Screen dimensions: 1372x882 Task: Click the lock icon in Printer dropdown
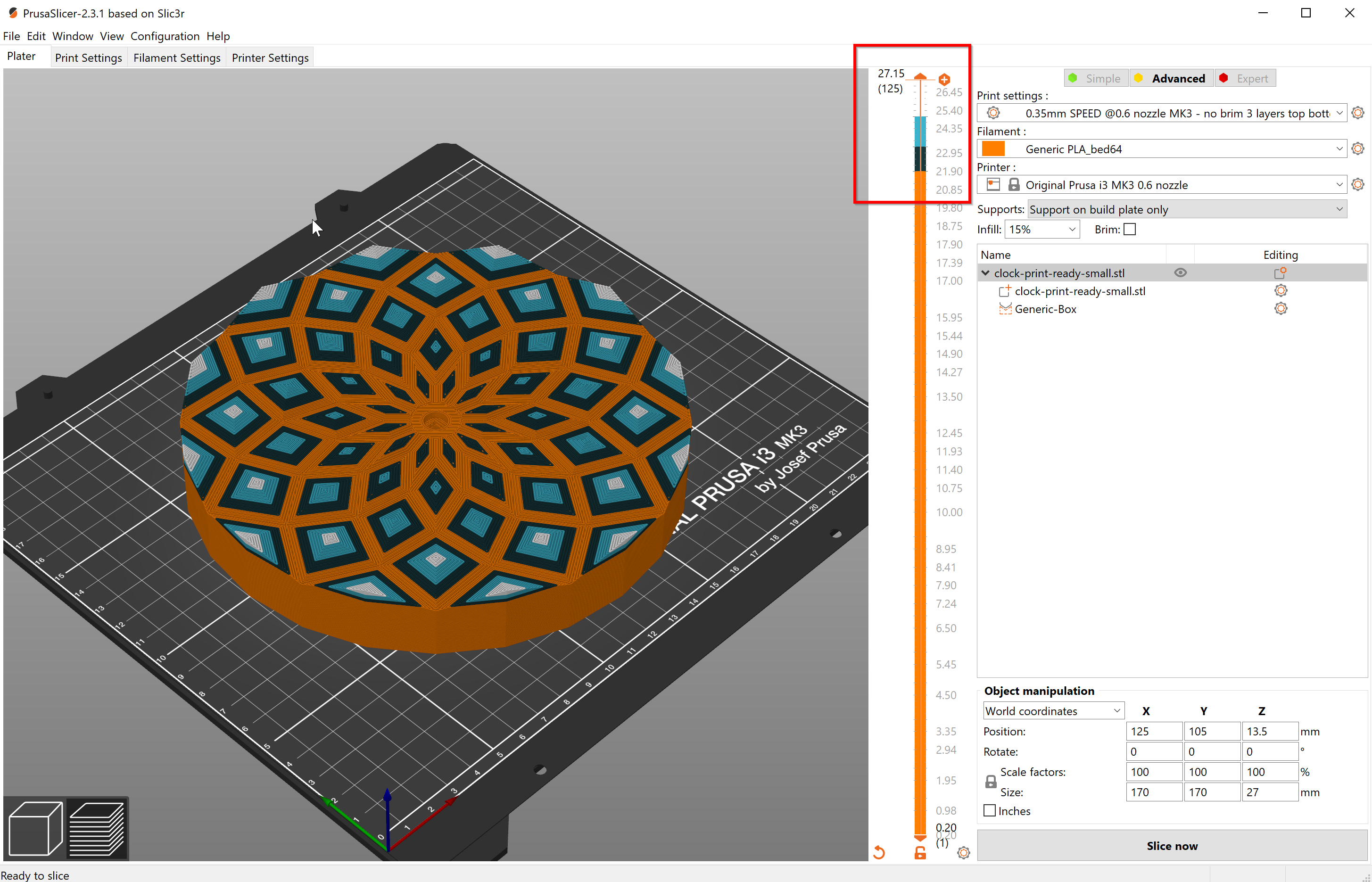point(1013,184)
